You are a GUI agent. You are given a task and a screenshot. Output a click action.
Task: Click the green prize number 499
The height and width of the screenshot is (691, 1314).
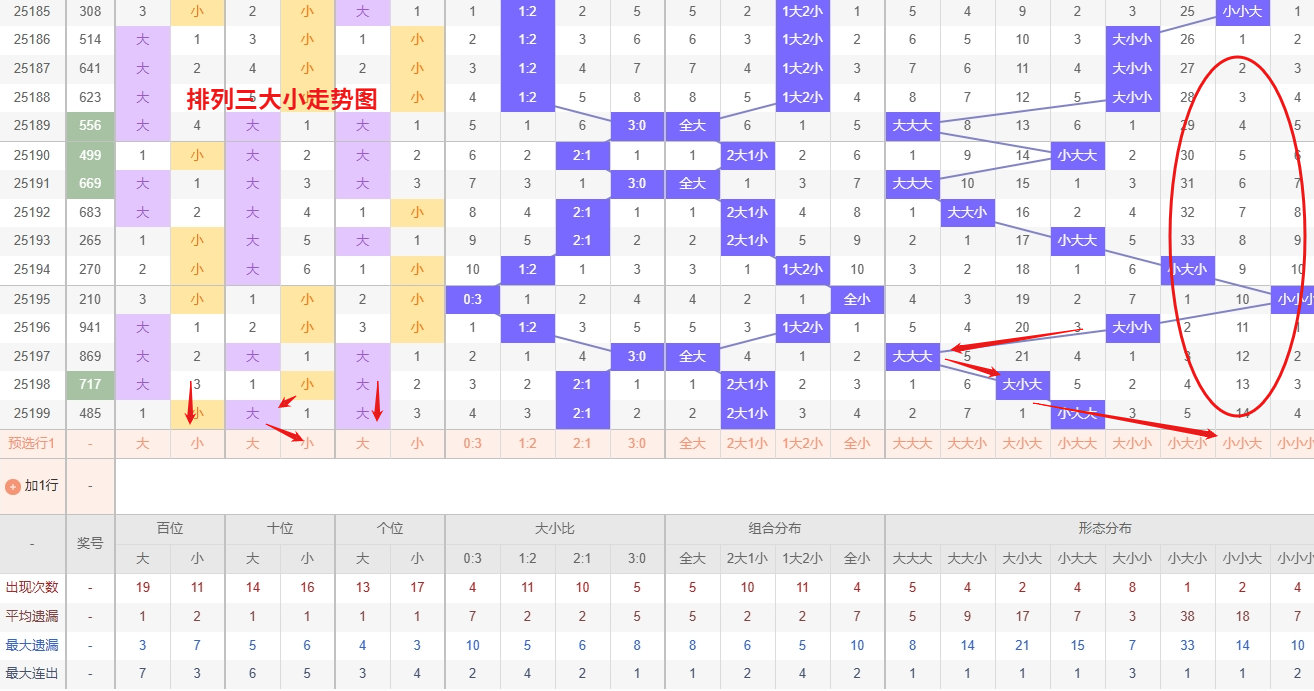90,156
